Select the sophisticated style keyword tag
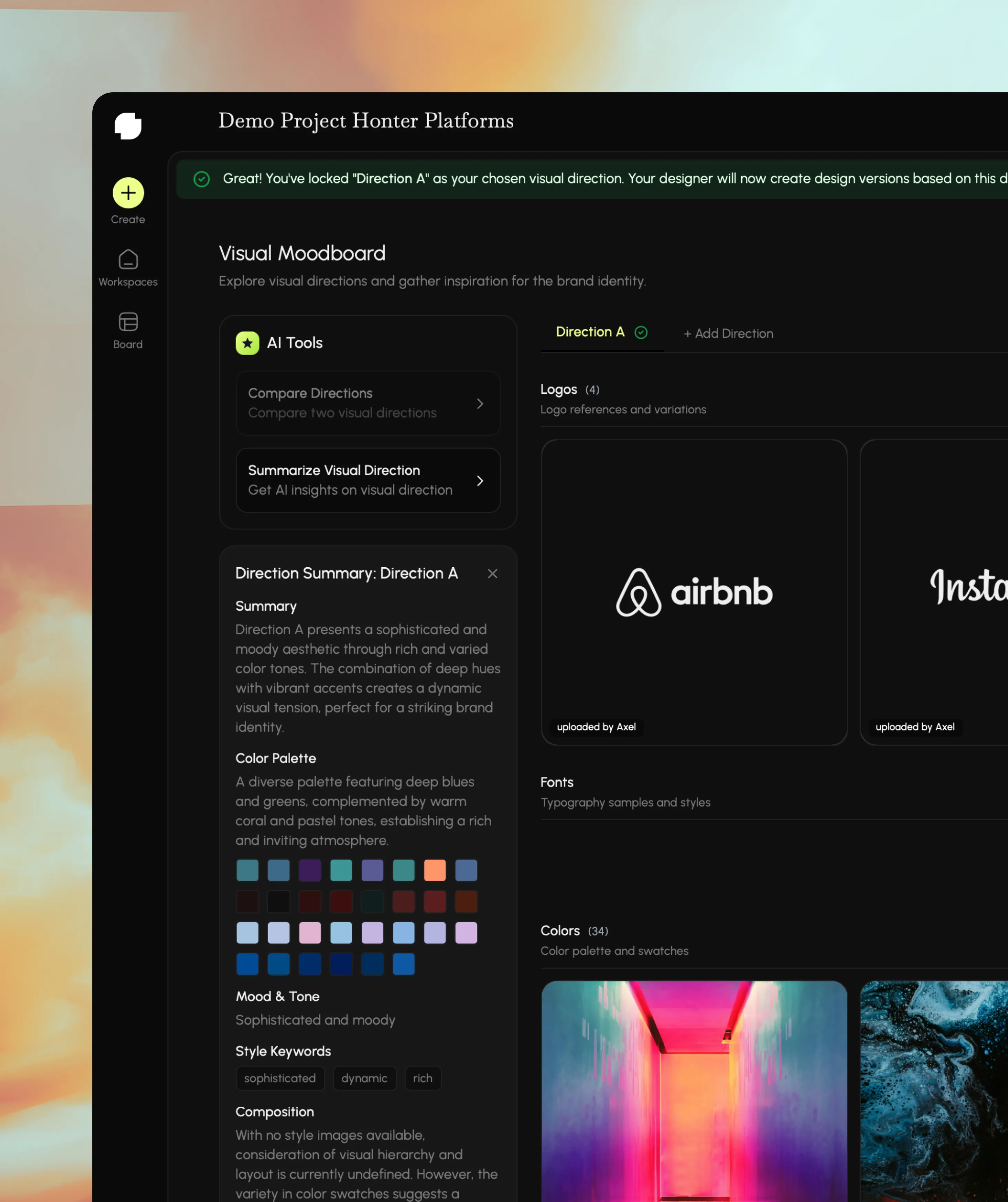The image size is (1008, 1202). 280,1078
